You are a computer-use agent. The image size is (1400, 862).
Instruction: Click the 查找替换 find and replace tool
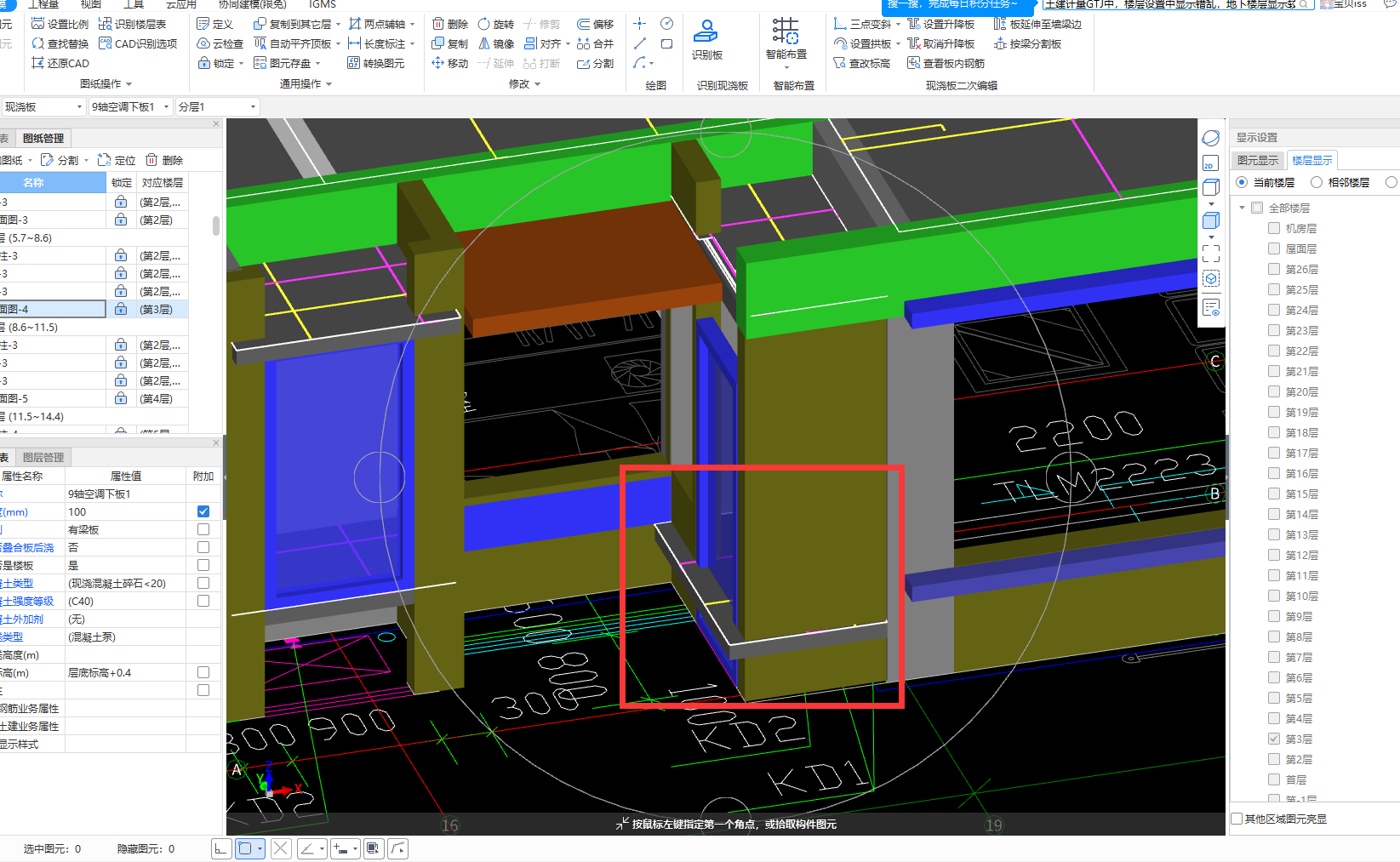(60, 43)
